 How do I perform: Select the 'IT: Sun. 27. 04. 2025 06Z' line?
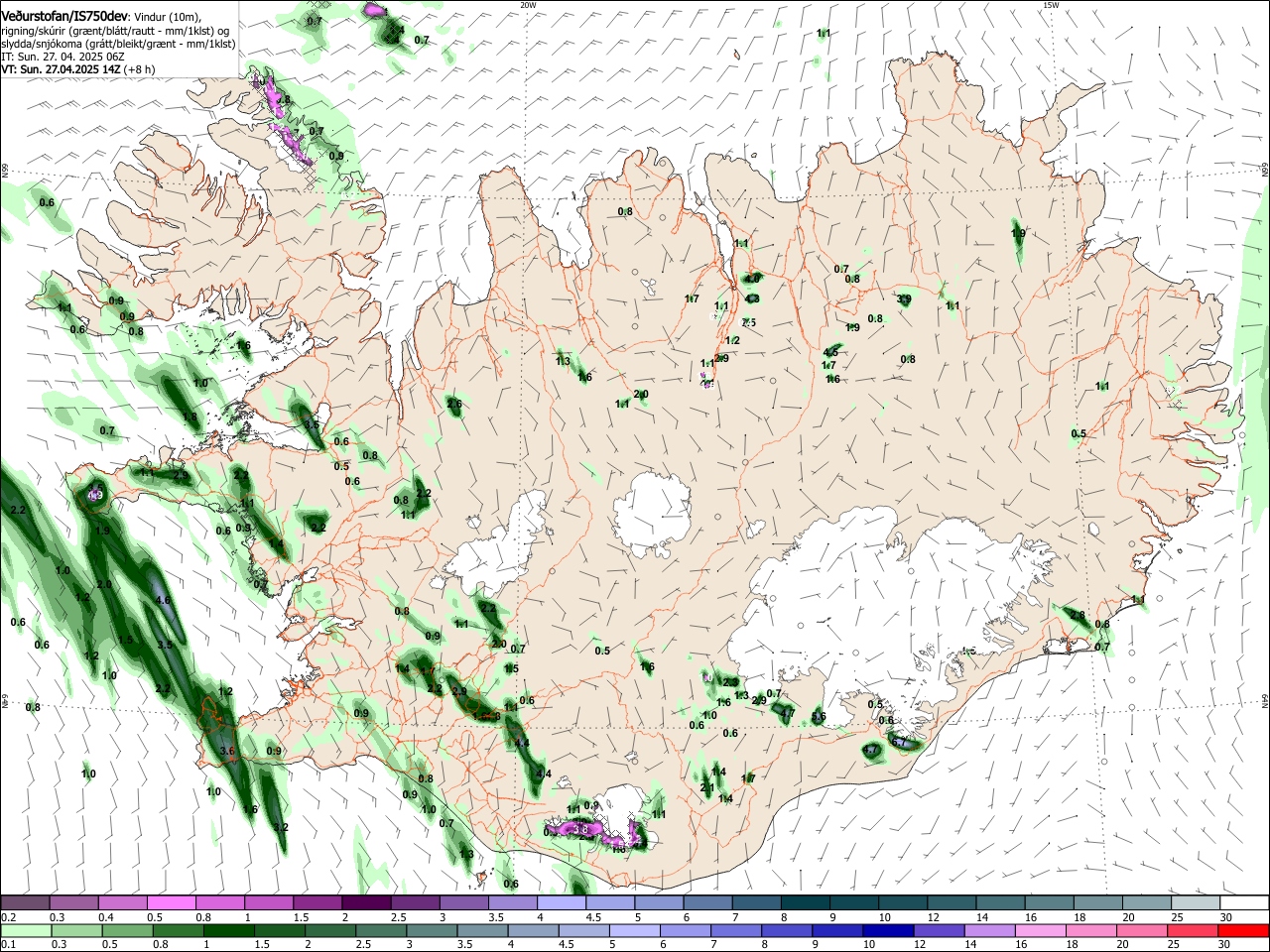[x=62, y=58]
